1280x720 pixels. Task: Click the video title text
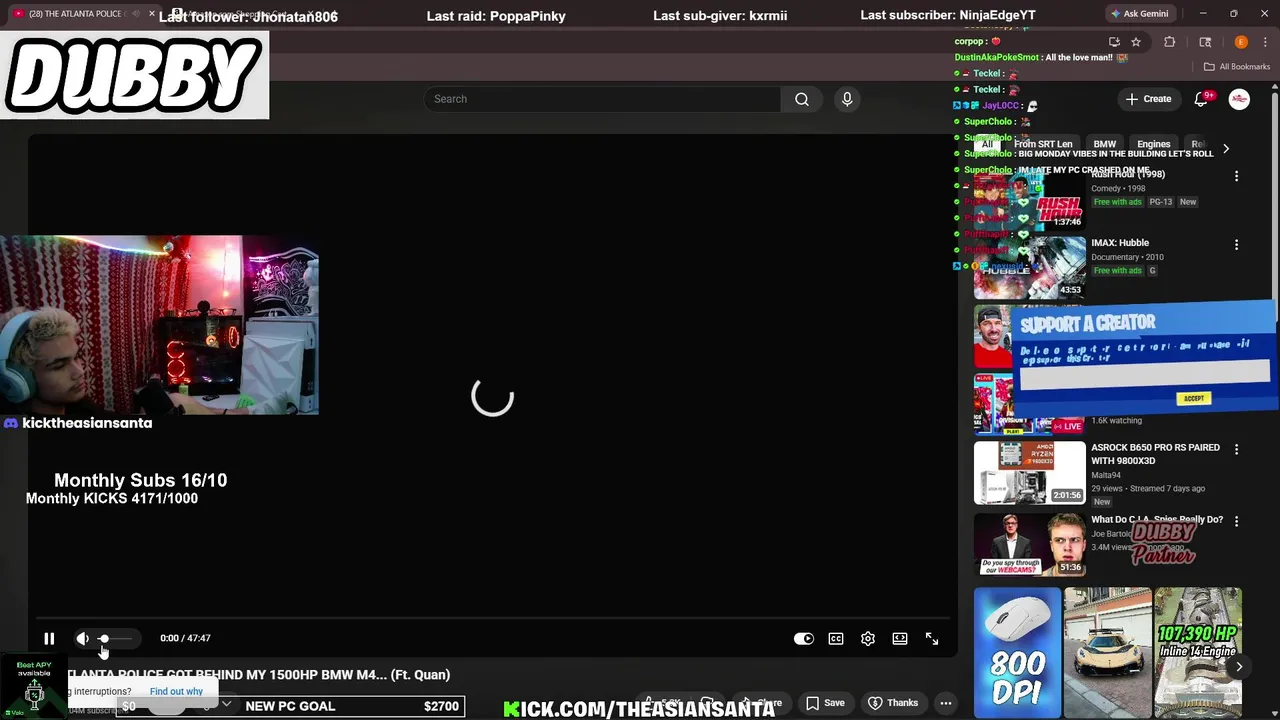click(x=259, y=675)
